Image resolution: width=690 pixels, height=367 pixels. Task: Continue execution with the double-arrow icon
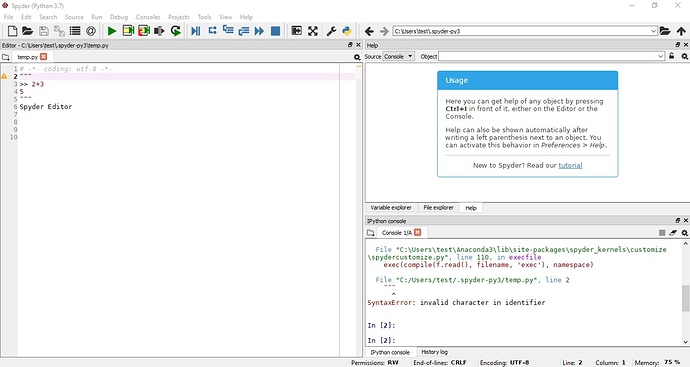click(259, 31)
